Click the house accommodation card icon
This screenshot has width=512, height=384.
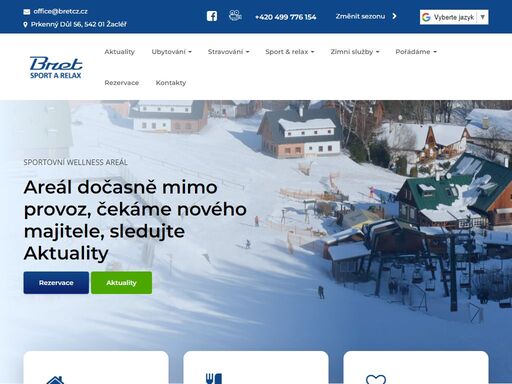pyautogui.click(x=55, y=380)
